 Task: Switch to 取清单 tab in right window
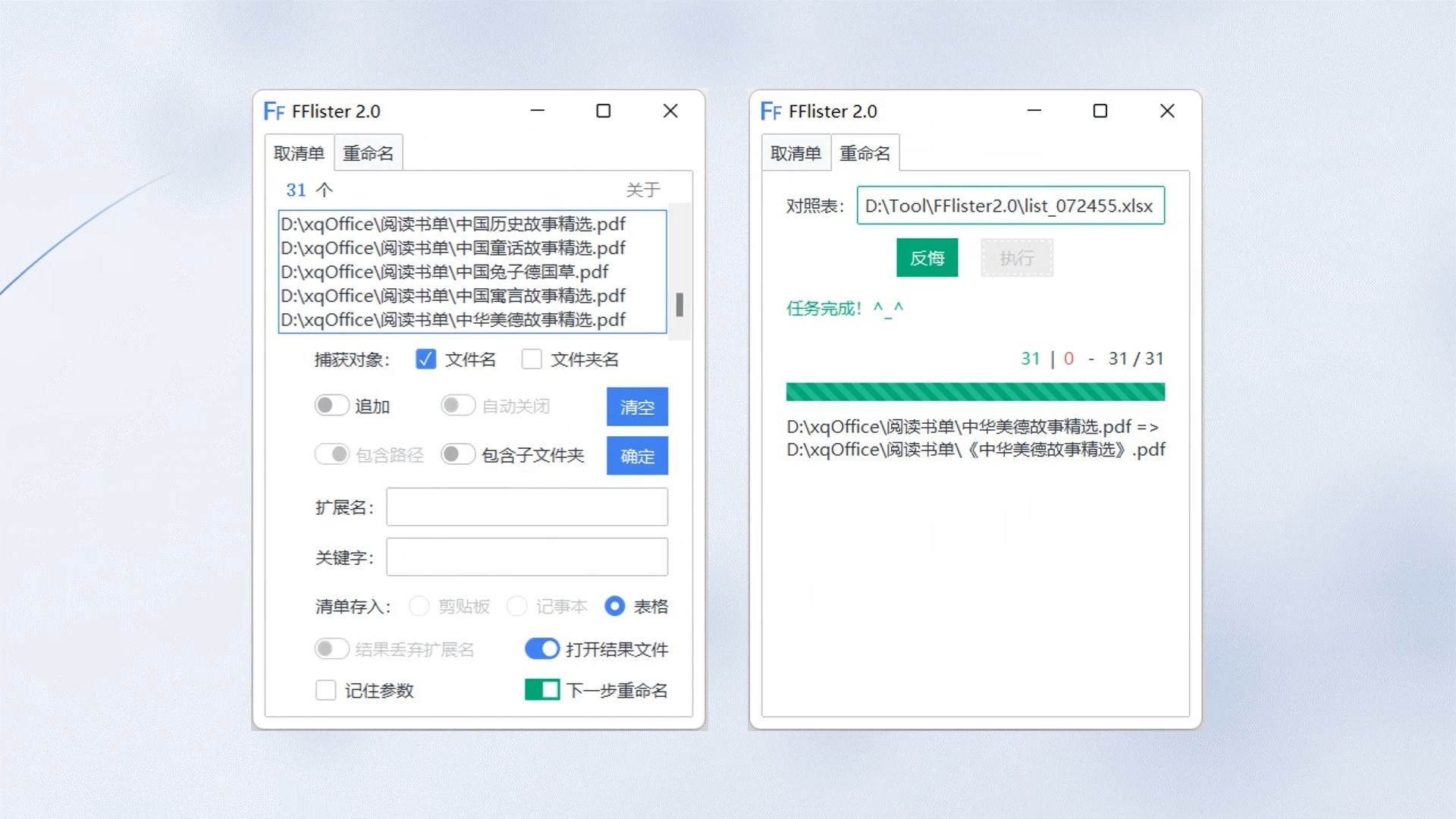click(x=795, y=153)
